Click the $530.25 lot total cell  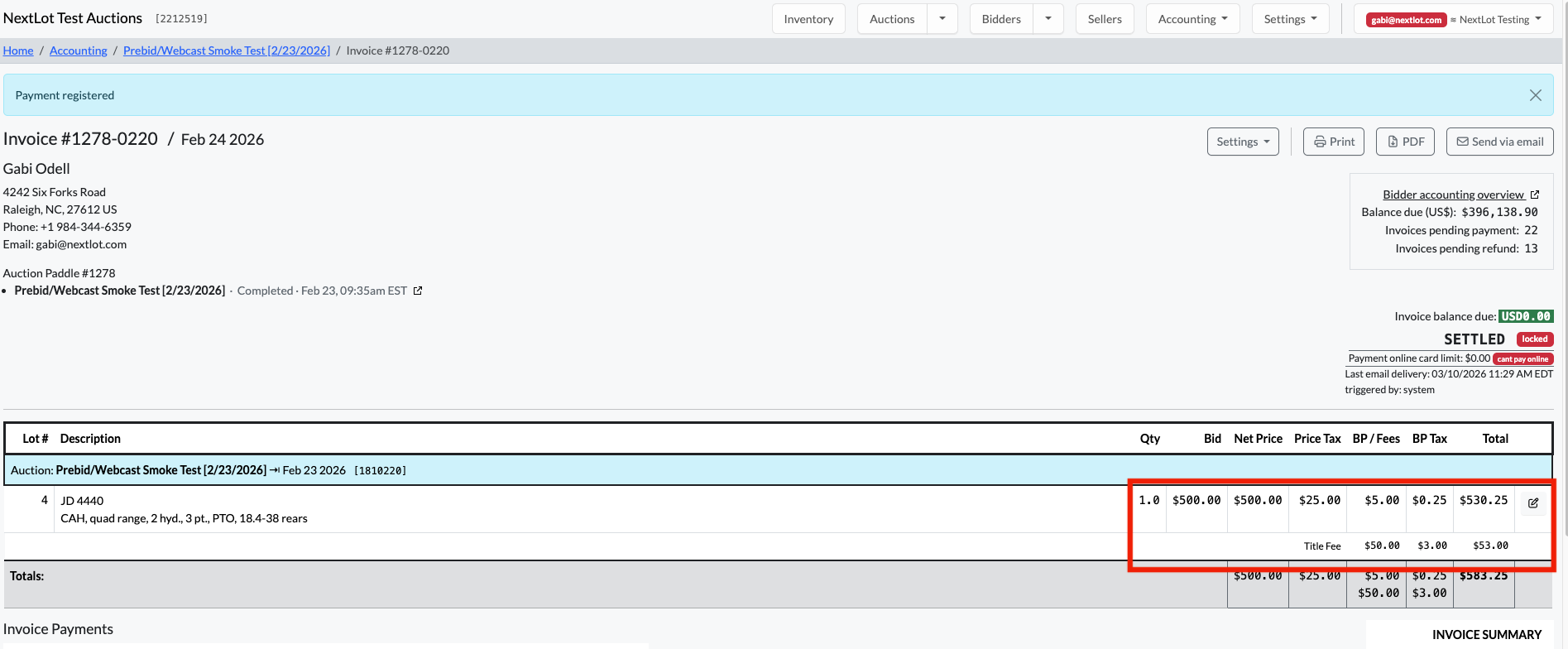(x=1484, y=500)
